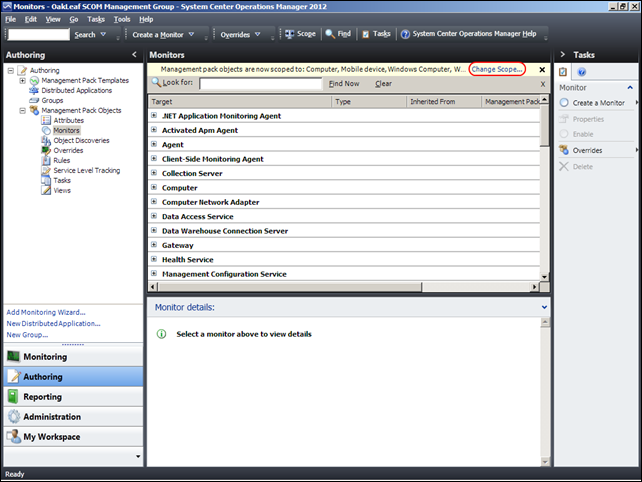
Task: Click New Distributed Application link
Action: (53, 324)
